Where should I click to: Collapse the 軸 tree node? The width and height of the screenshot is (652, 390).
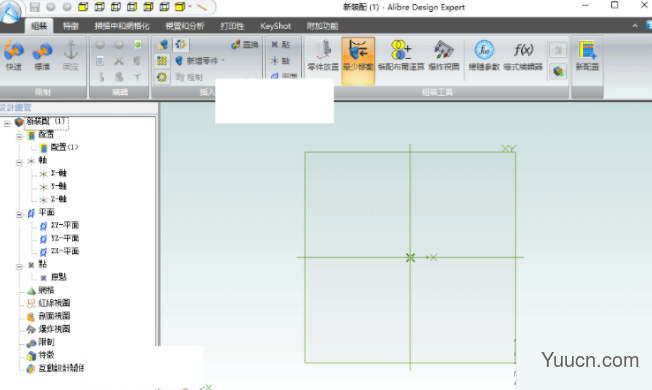coord(19,162)
